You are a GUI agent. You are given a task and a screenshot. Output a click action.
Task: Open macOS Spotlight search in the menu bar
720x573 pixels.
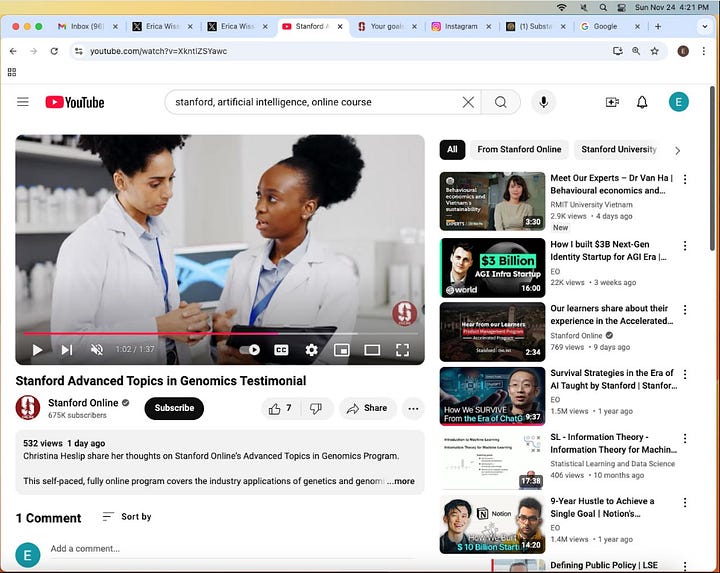[603, 7]
